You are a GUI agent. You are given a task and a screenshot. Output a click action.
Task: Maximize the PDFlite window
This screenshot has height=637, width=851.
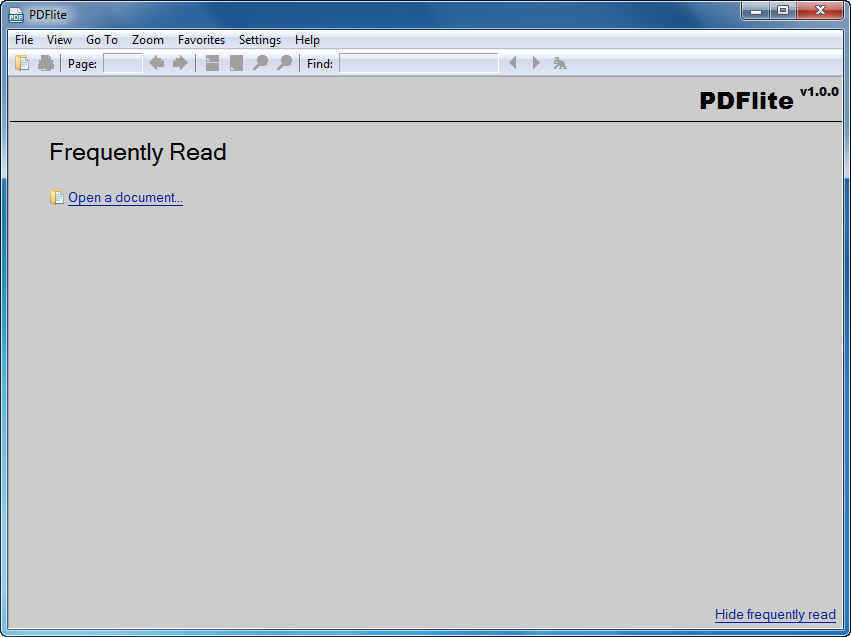click(783, 11)
